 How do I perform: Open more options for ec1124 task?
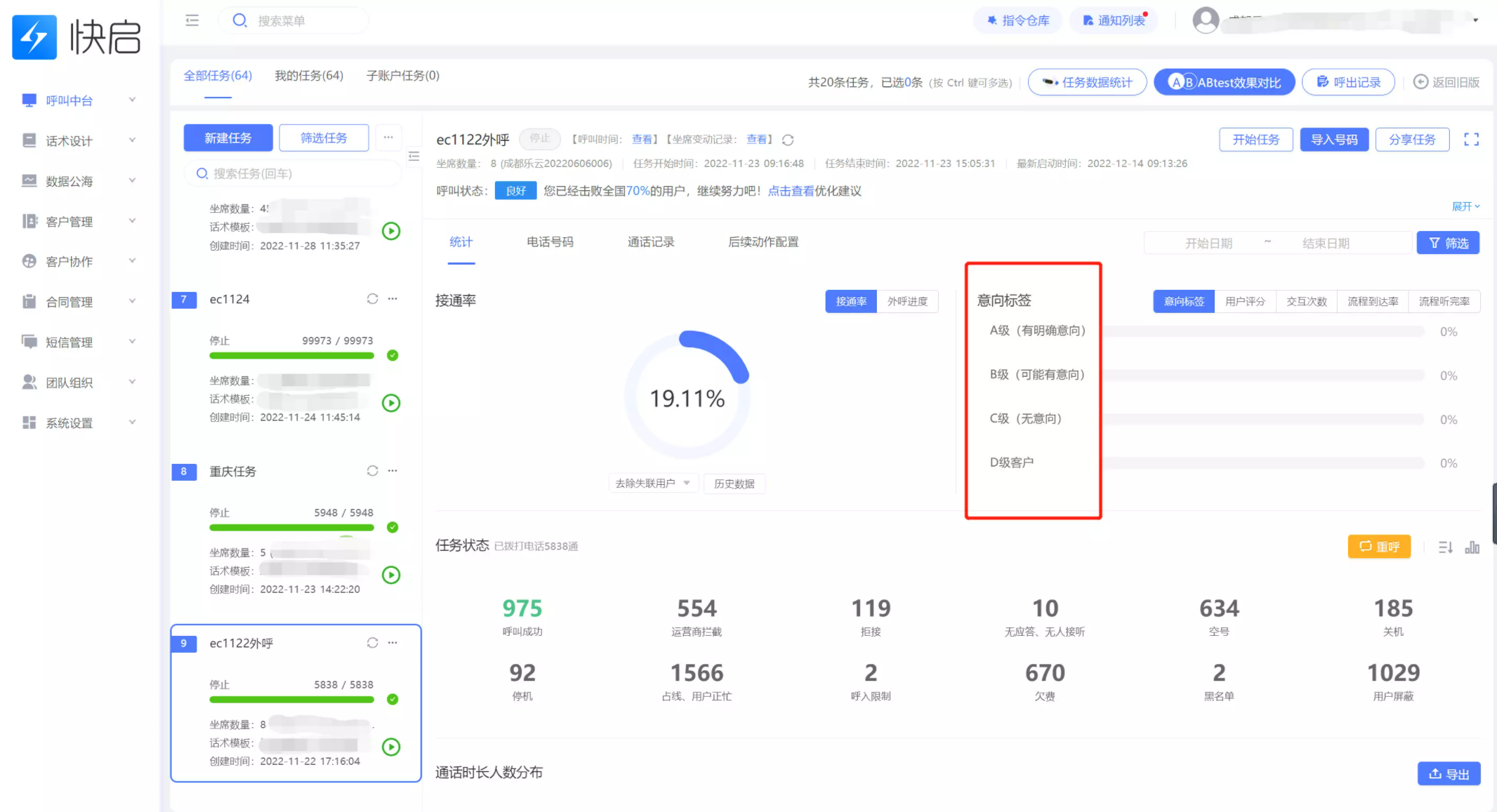(x=393, y=299)
